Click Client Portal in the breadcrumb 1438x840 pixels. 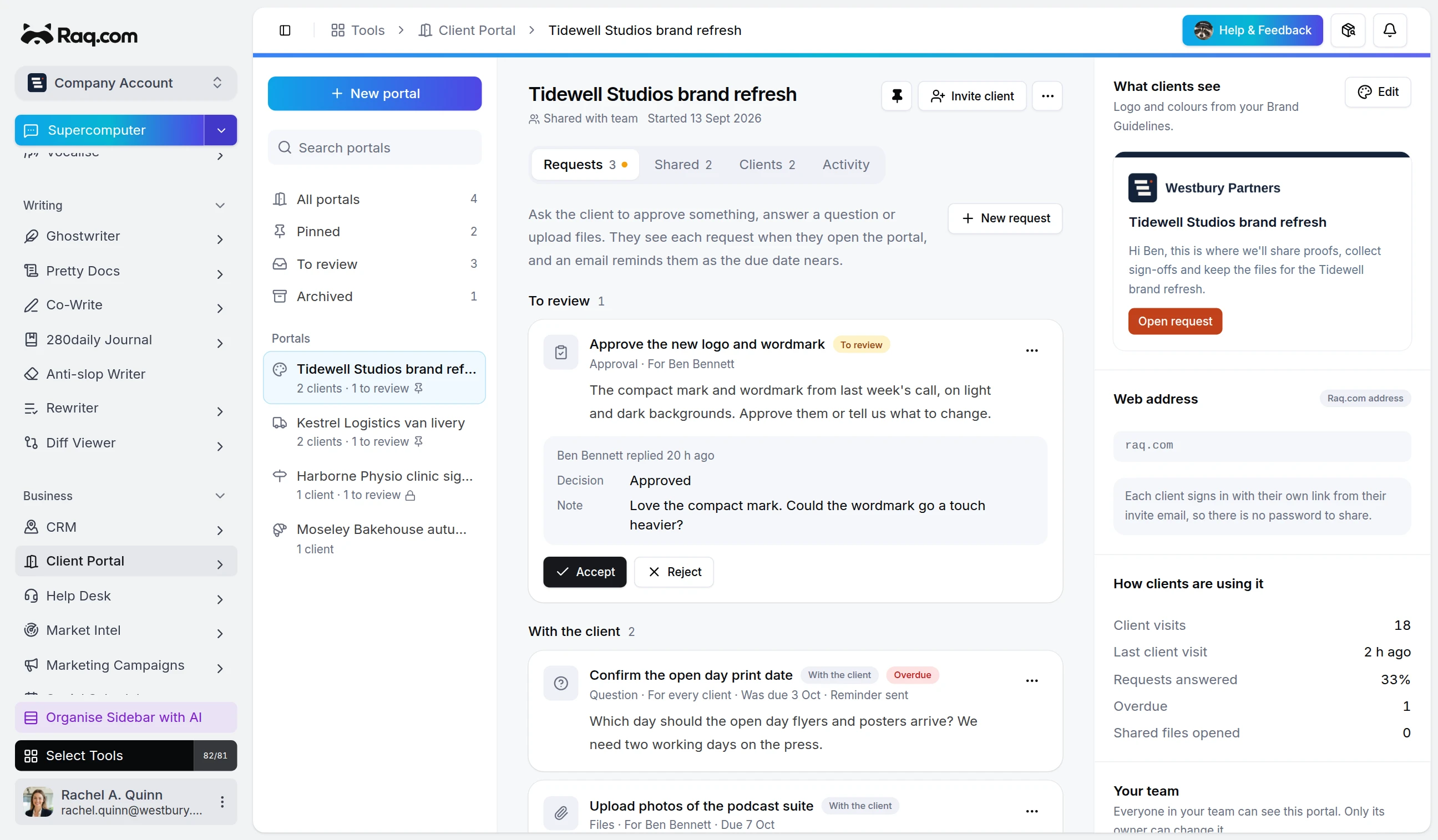[x=467, y=30]
